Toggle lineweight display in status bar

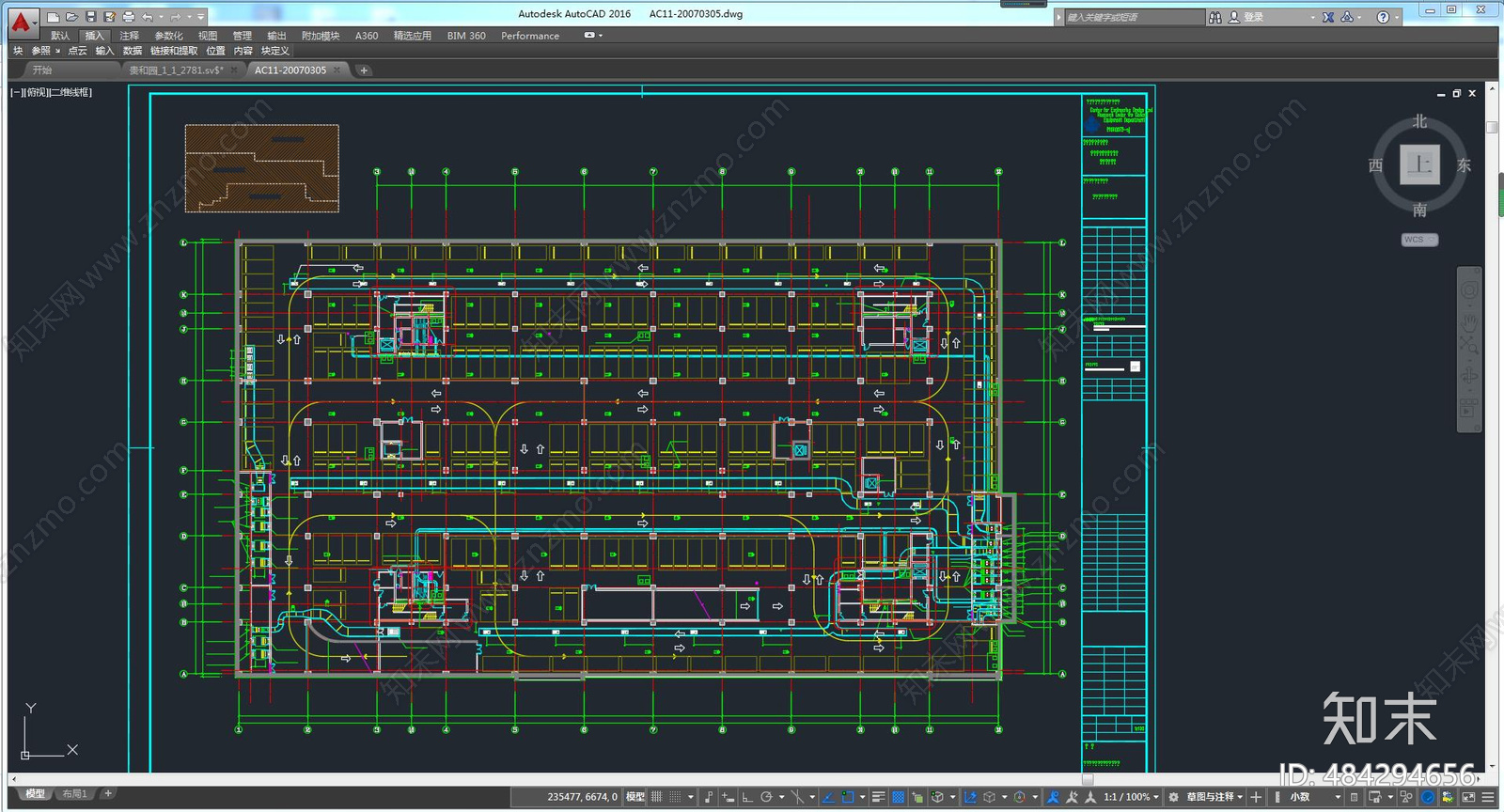pyautogui.click(x=878, y=797)
